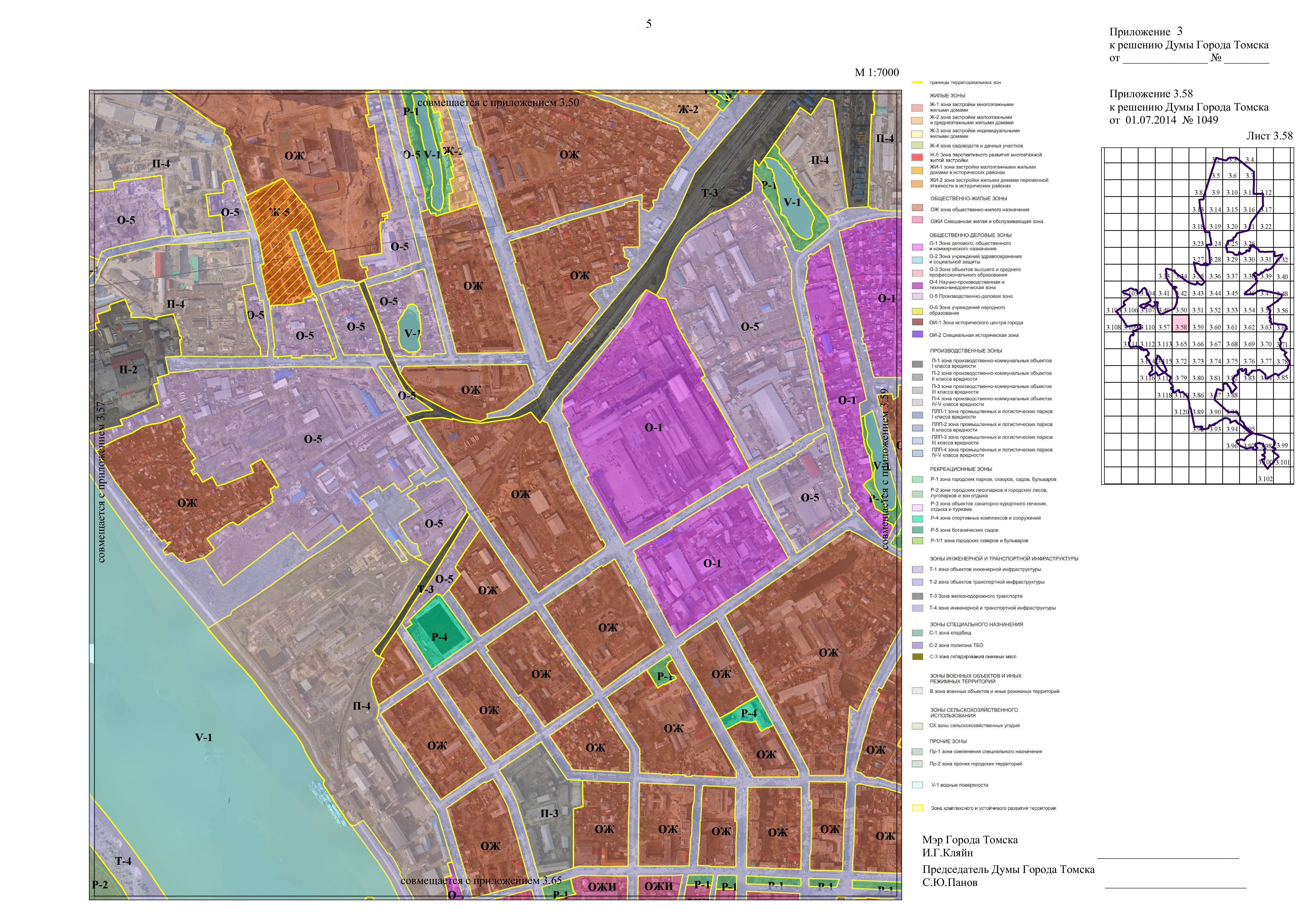
Task: Click the yellow hatched complex development swatch
Action: [917, 808]
